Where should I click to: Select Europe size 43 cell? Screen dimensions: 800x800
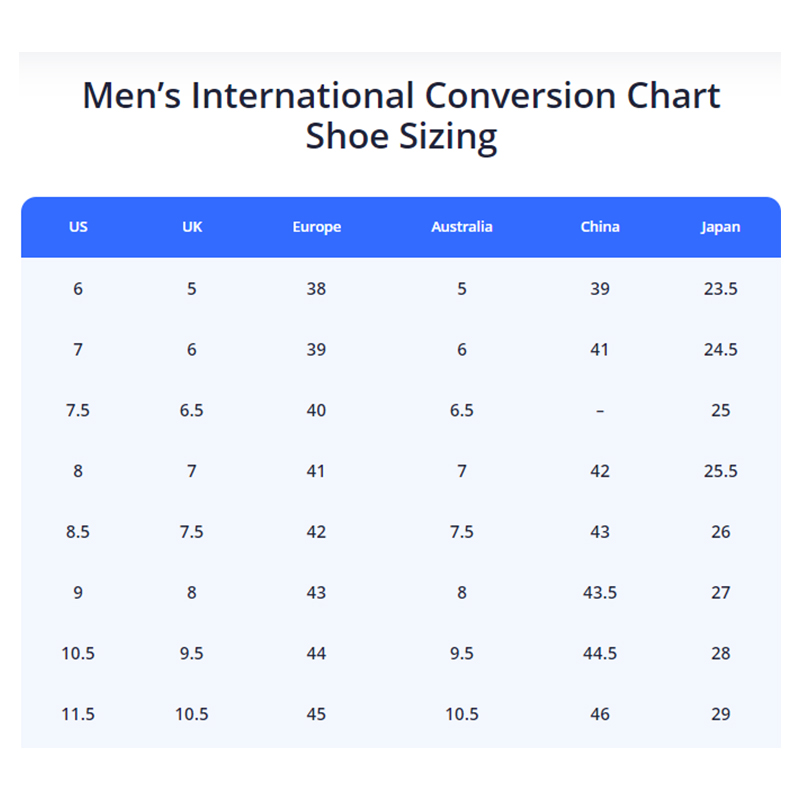pyautogui.click(x=316, y=593)
